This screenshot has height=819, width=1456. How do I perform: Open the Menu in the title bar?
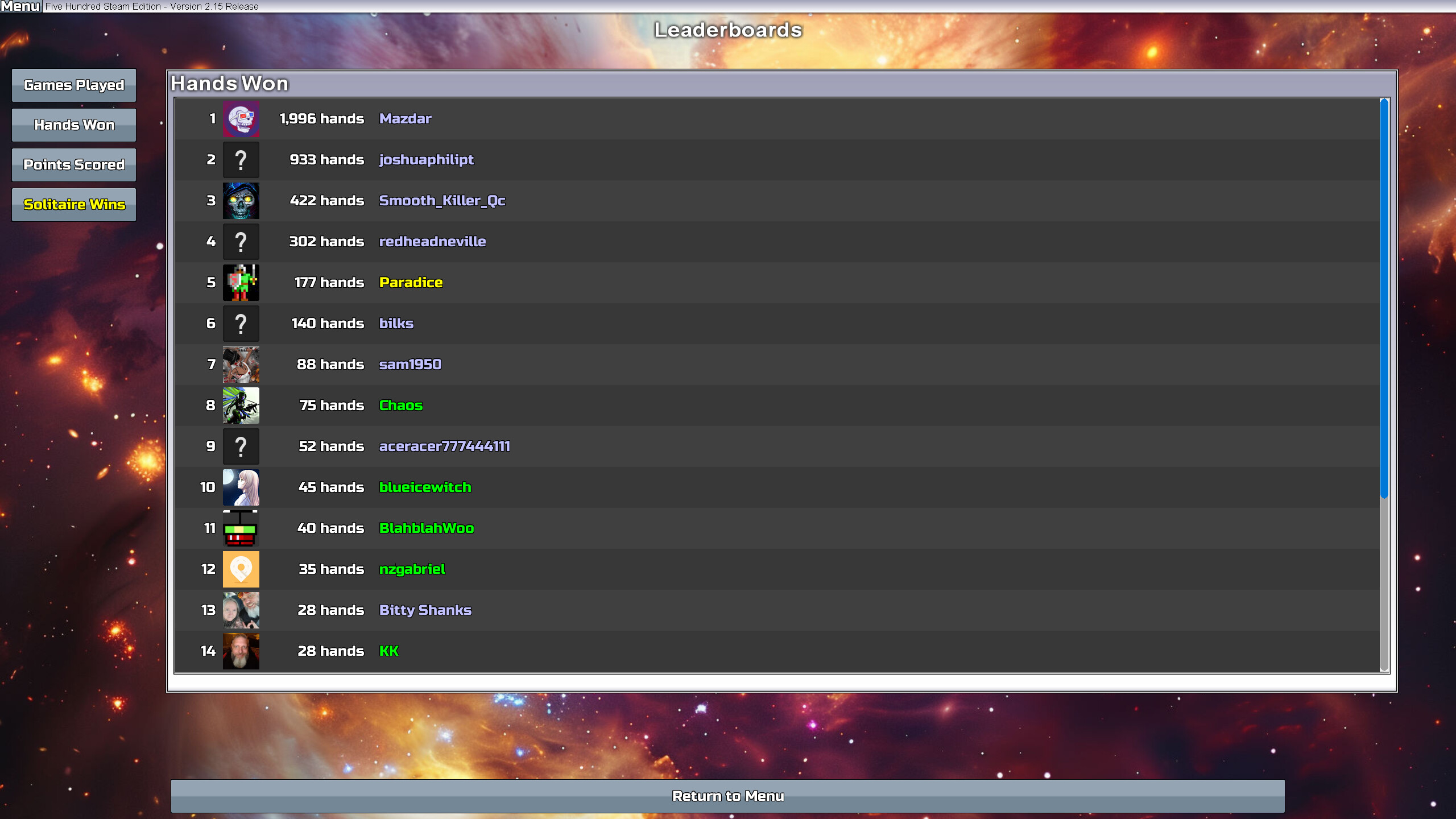20,6
